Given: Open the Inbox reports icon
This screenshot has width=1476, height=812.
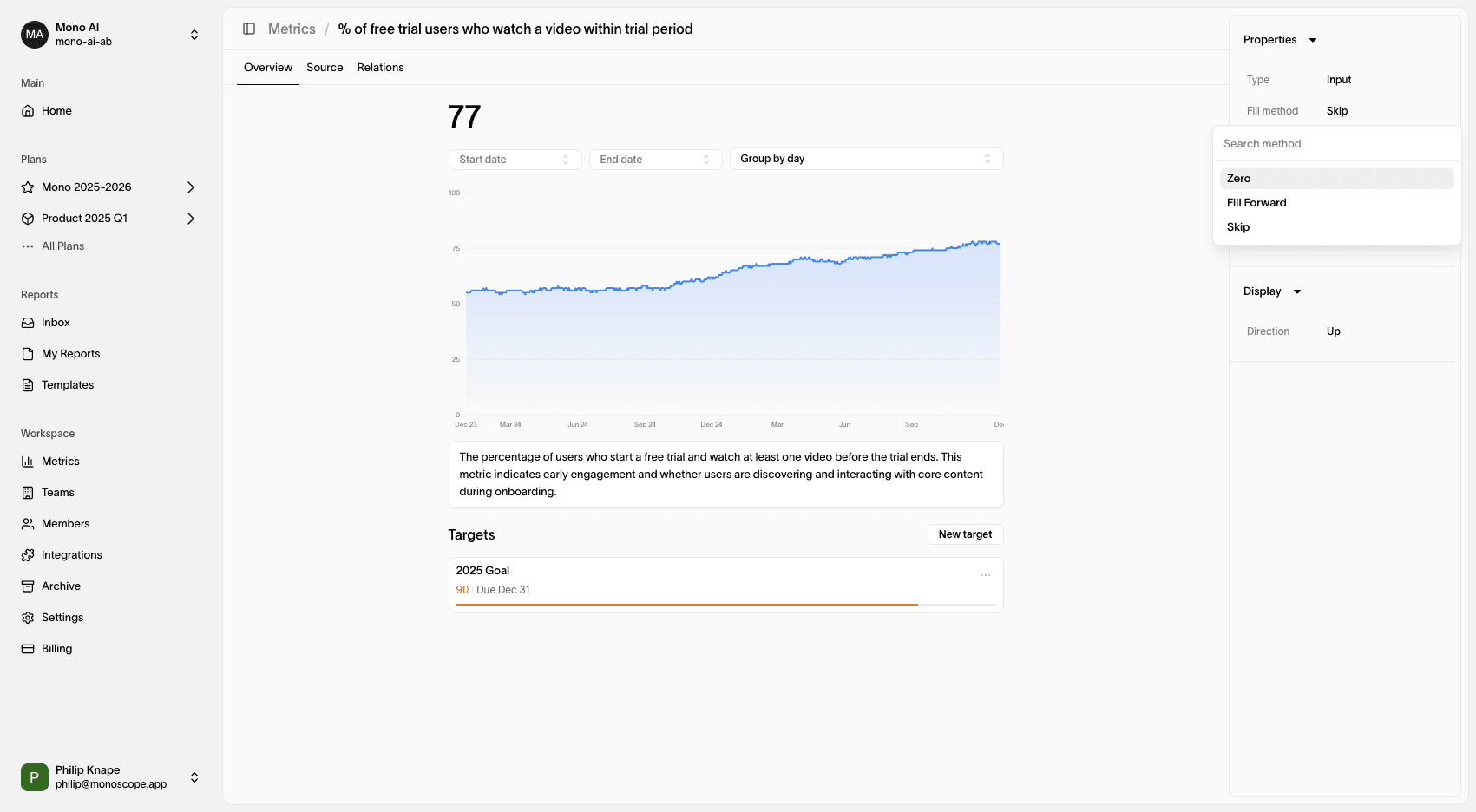Looking at the screenshot, I should click(x=28, y=323).
